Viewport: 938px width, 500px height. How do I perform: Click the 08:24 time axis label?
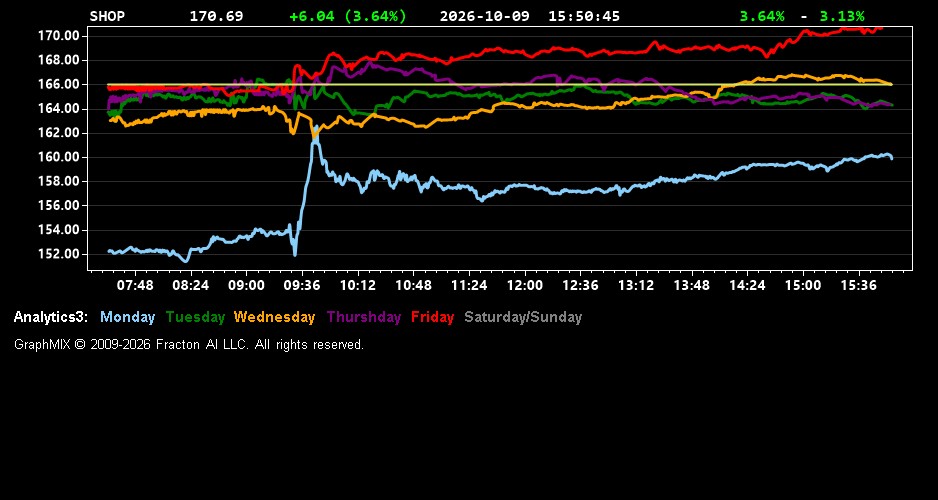[191, 286]
